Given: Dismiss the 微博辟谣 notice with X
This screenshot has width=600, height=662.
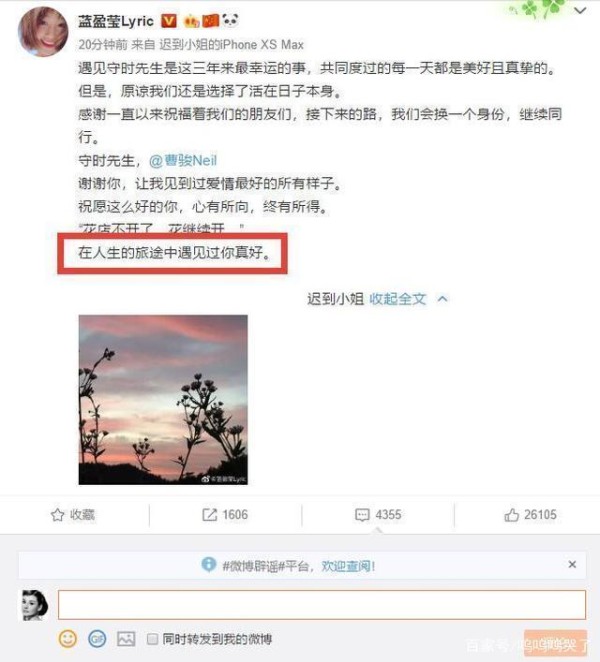Looking at the screenshot, I should click(x=572, y=564).
